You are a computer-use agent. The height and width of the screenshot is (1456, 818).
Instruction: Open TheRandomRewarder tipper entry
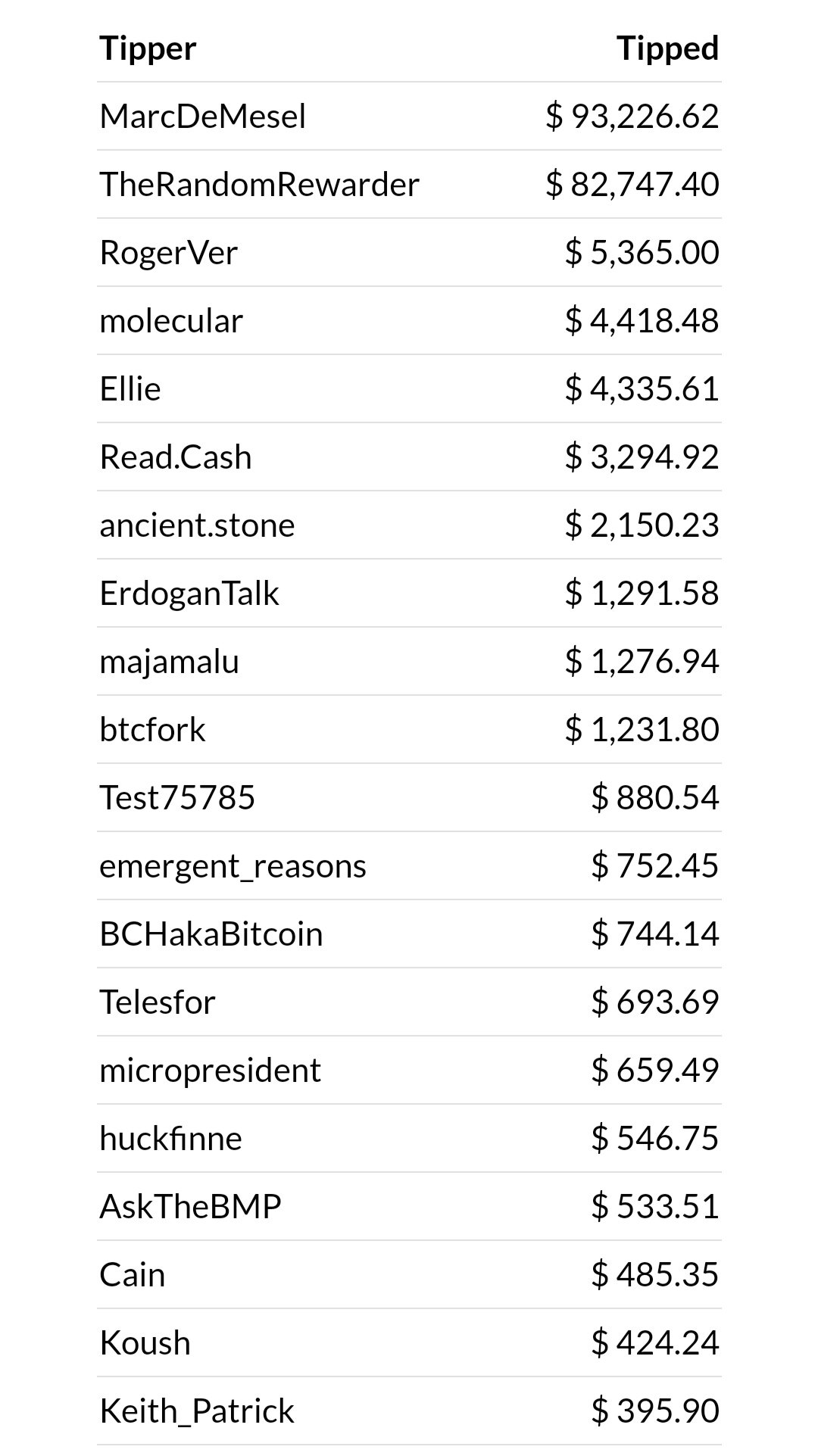click(259, 185)
